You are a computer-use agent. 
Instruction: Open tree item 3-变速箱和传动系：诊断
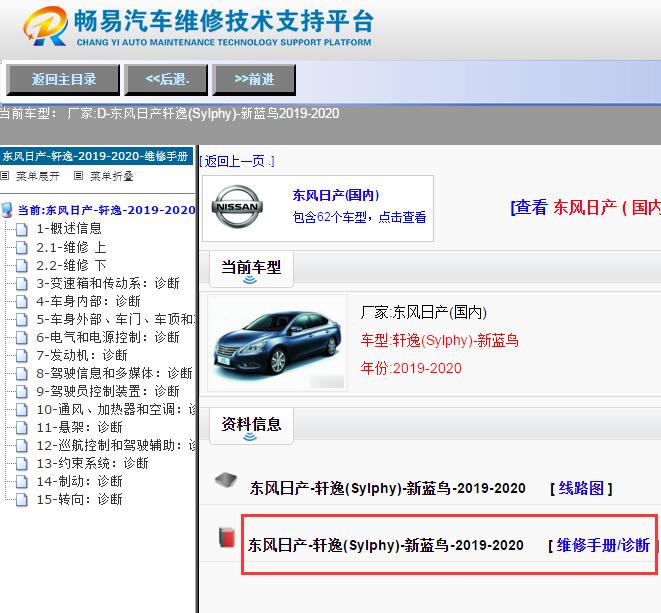pos(108,283)
